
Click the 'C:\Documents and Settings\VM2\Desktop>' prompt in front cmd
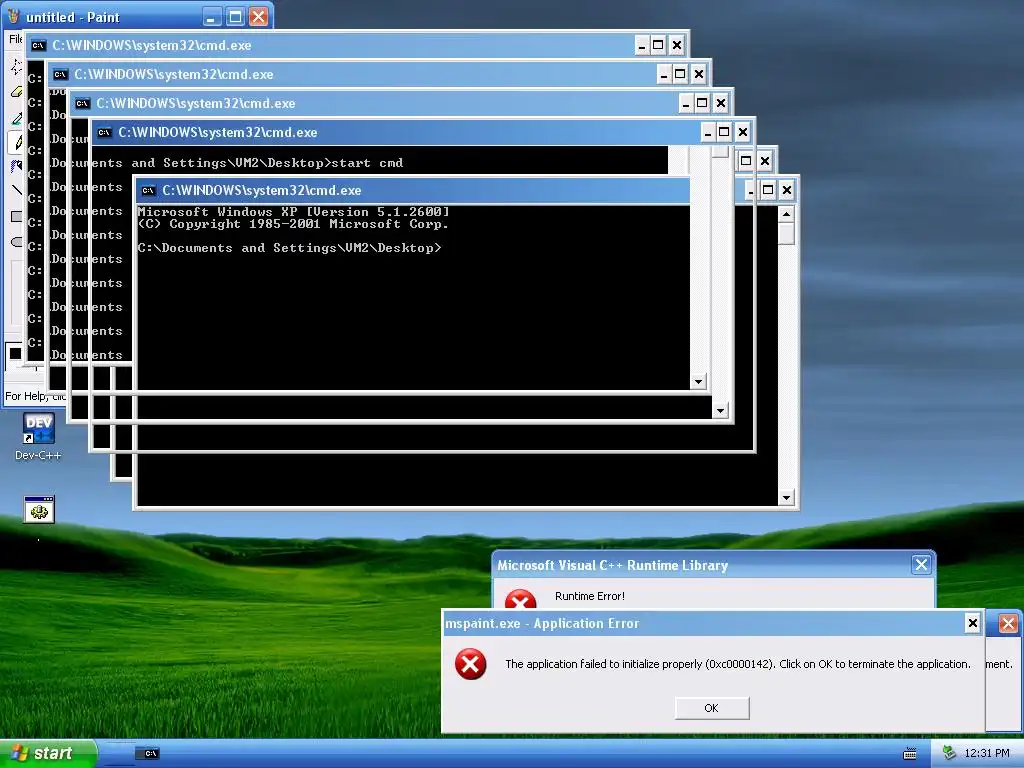tap(289, 248)
